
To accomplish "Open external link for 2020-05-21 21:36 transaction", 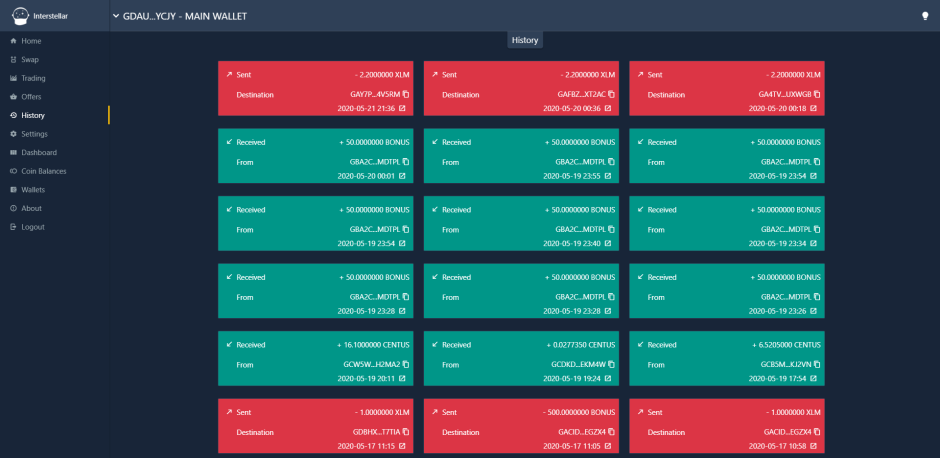I will pos(402,109).
